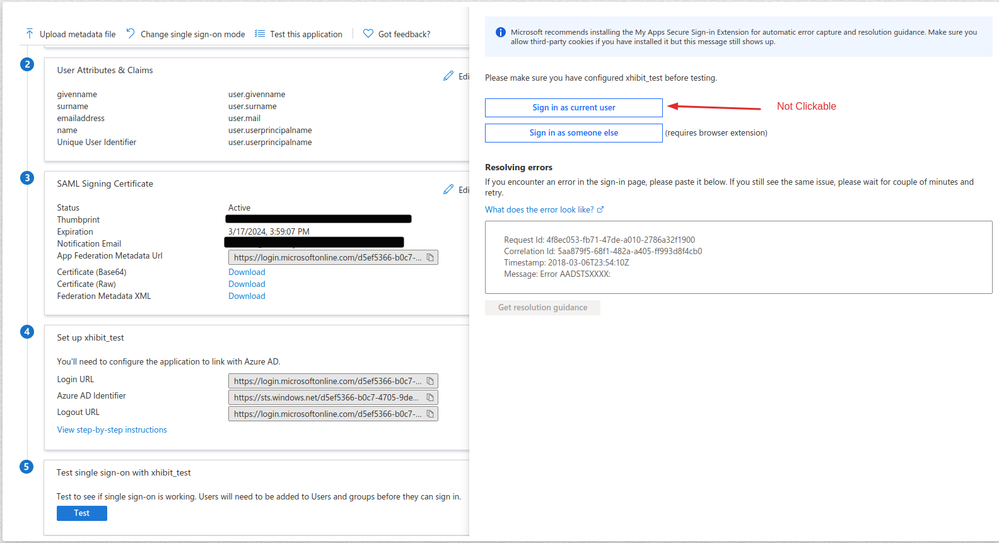Click the user.givenname claim value
Screen dimensions: 999x543
[257, 94]
